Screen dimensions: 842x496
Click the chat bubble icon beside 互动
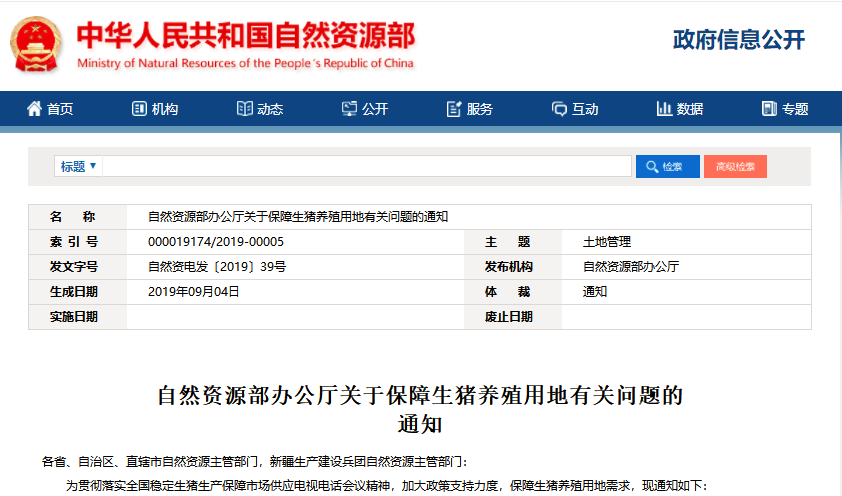[559, 110]
